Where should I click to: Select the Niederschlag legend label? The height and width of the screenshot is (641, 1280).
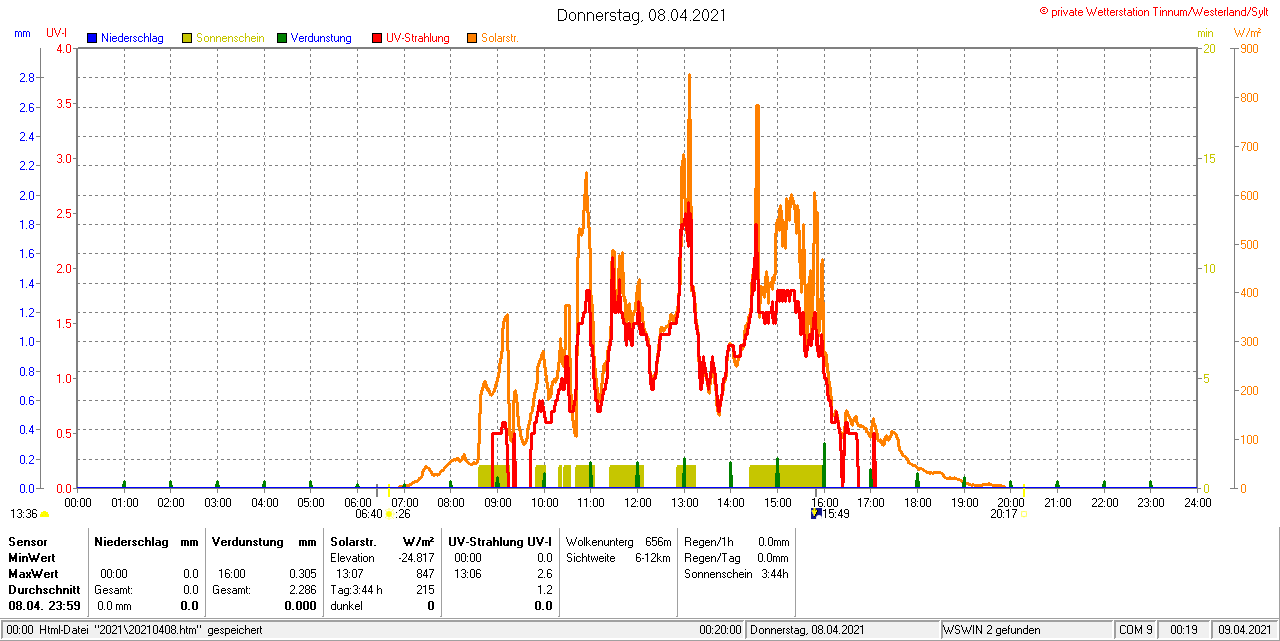(132, 38)
